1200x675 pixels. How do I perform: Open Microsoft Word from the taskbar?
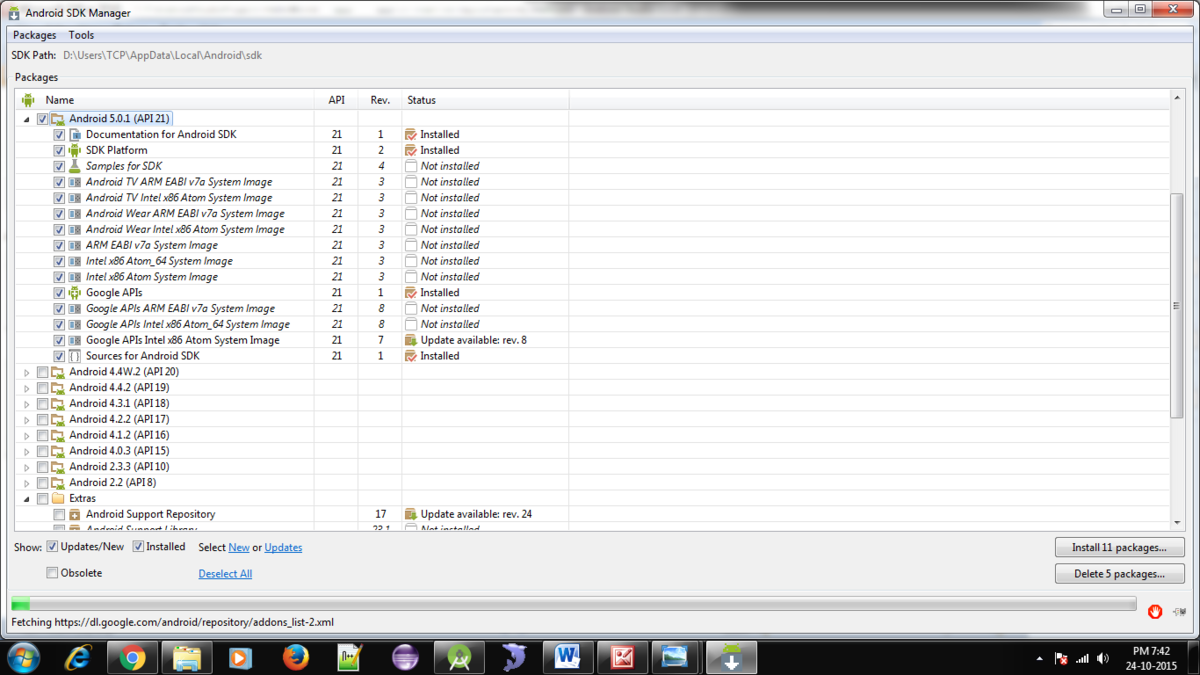click(x=568, y=657)
